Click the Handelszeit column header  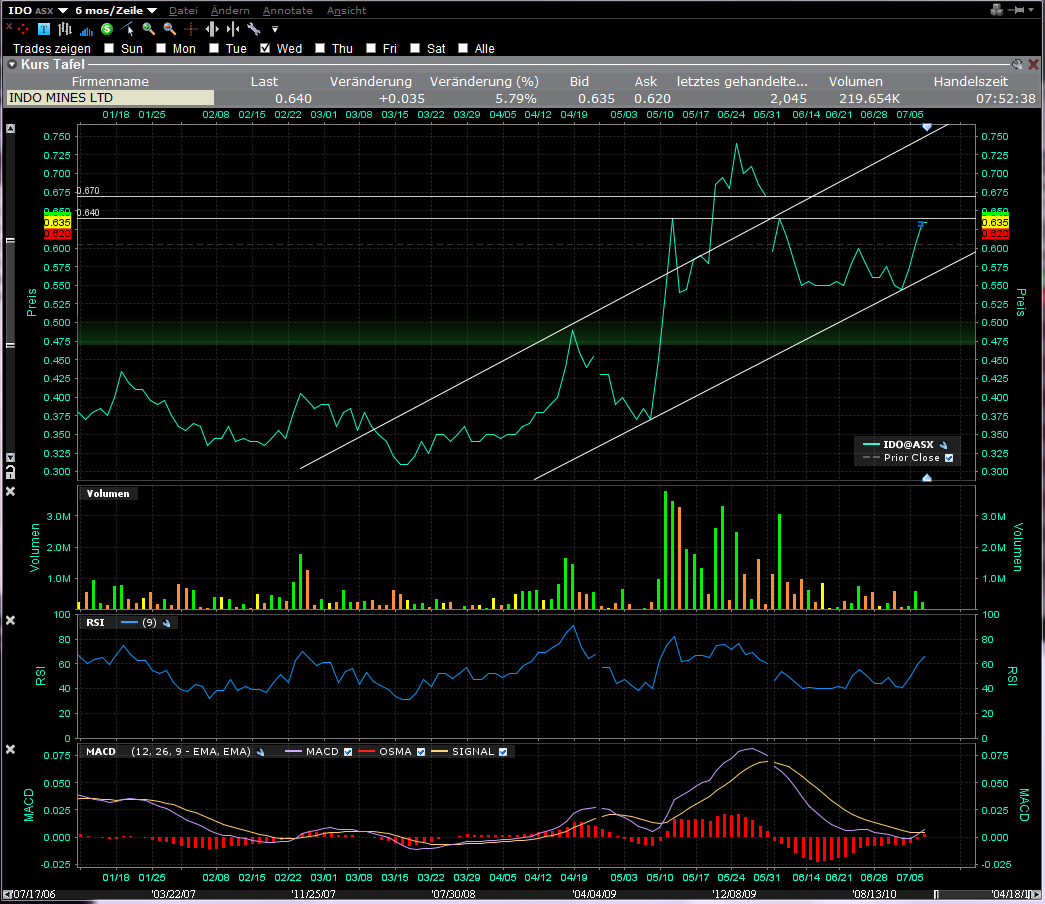pos(970,81)
